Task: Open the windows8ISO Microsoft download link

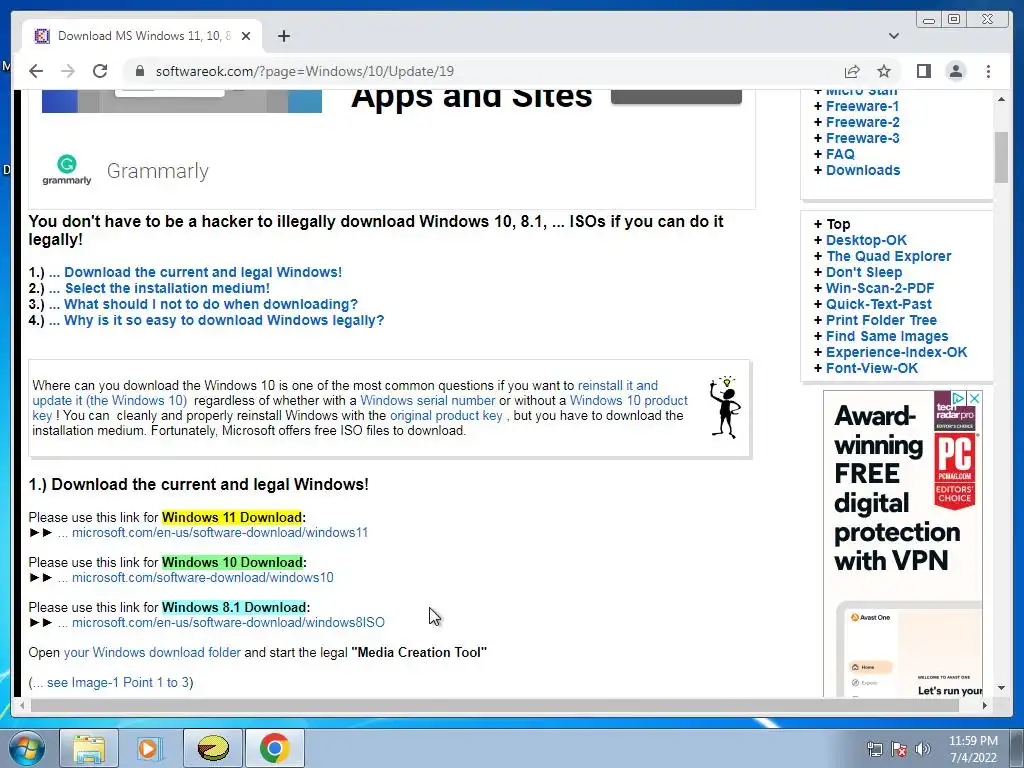Action: (228, 623)
